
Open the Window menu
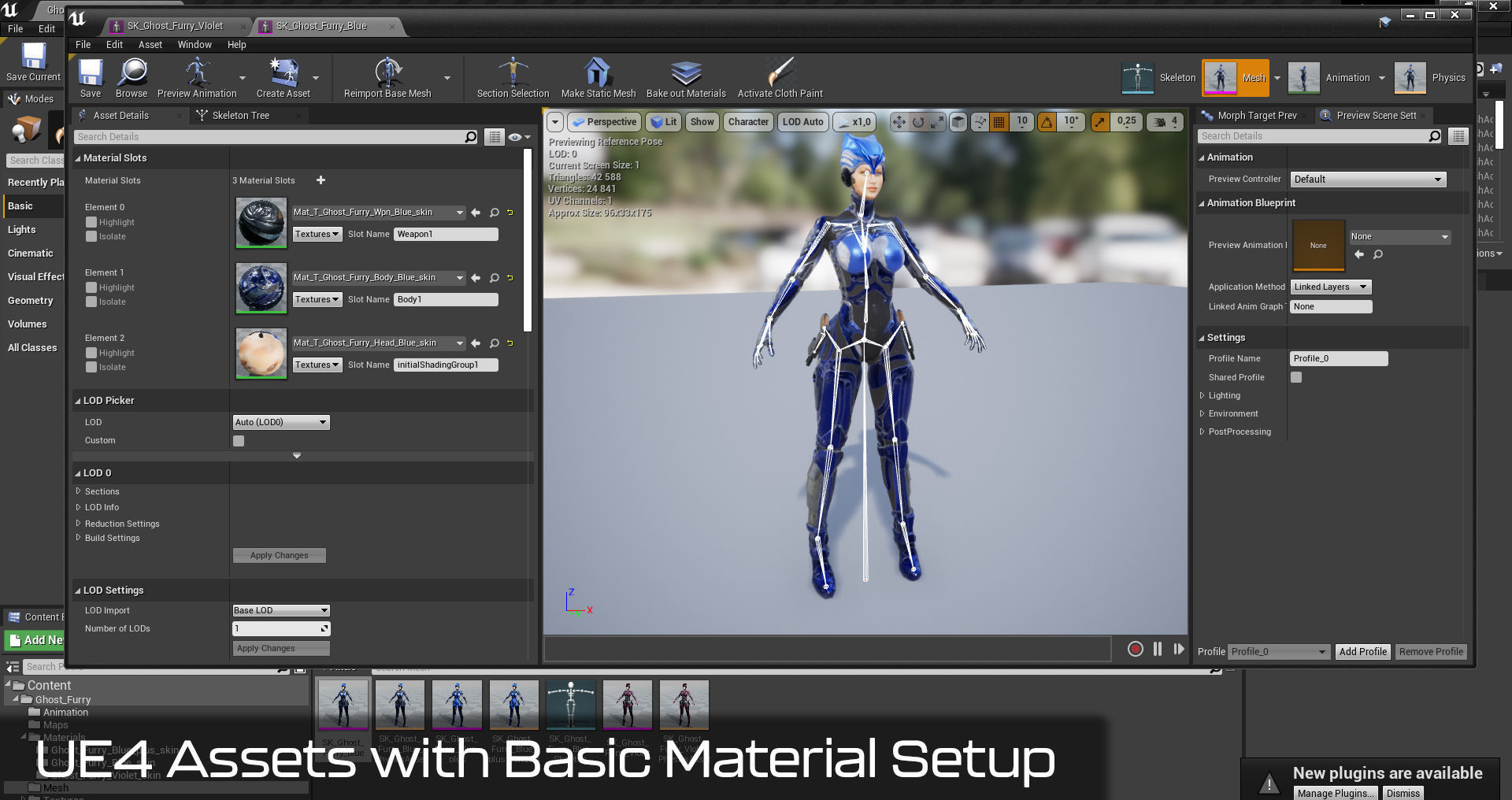195,45
